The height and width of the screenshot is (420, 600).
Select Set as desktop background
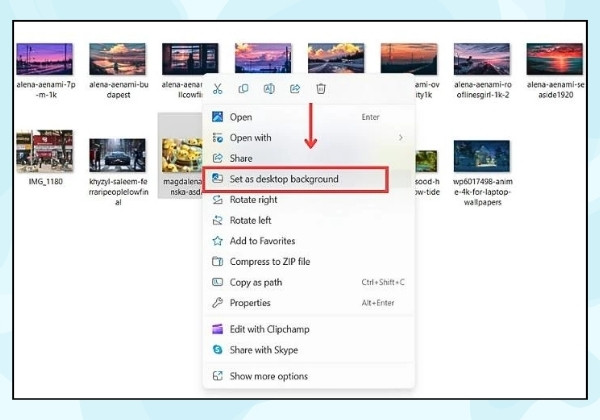tap(308, 179)
